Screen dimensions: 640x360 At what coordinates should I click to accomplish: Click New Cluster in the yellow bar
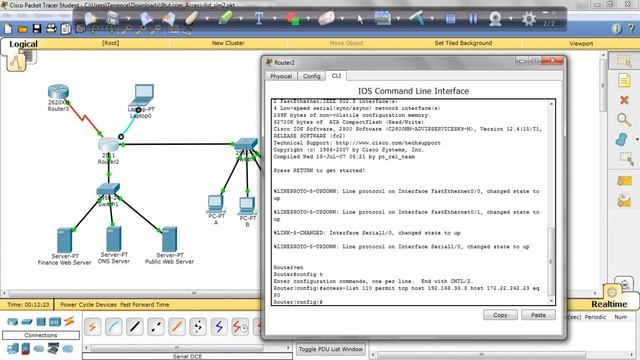pos(228,43)
